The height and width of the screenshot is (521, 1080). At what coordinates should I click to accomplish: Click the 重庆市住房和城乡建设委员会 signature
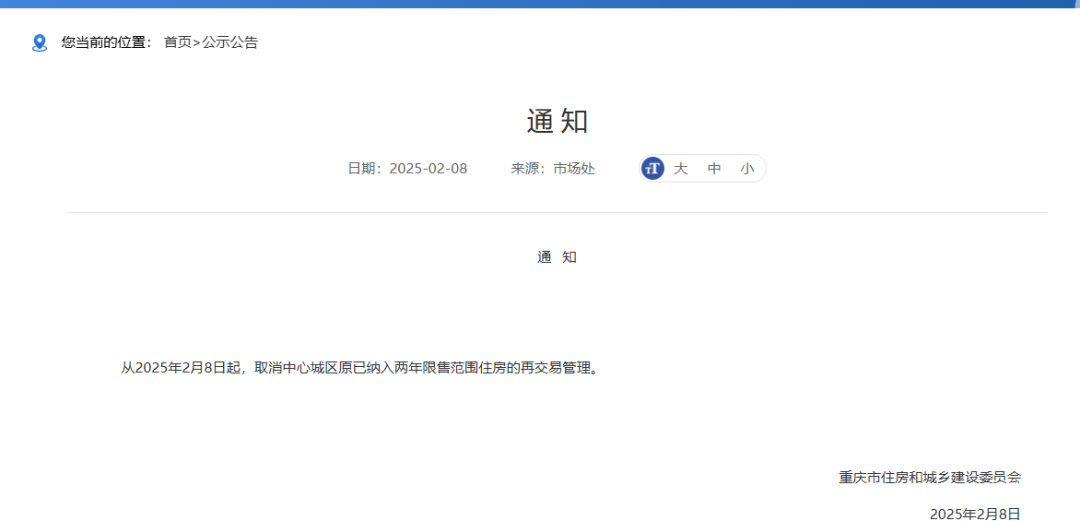click(x=929, y=478)
